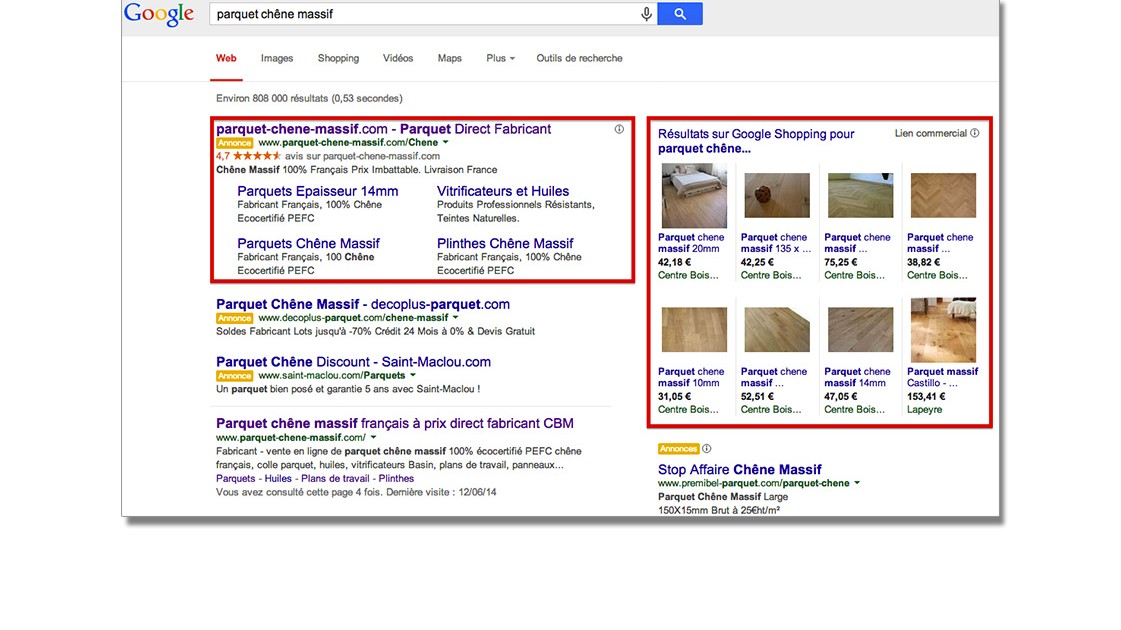Click Environ 808 000 résultats count text
Image resolution: width=1121 pixels, height=630 pixels.
point(309,98)
